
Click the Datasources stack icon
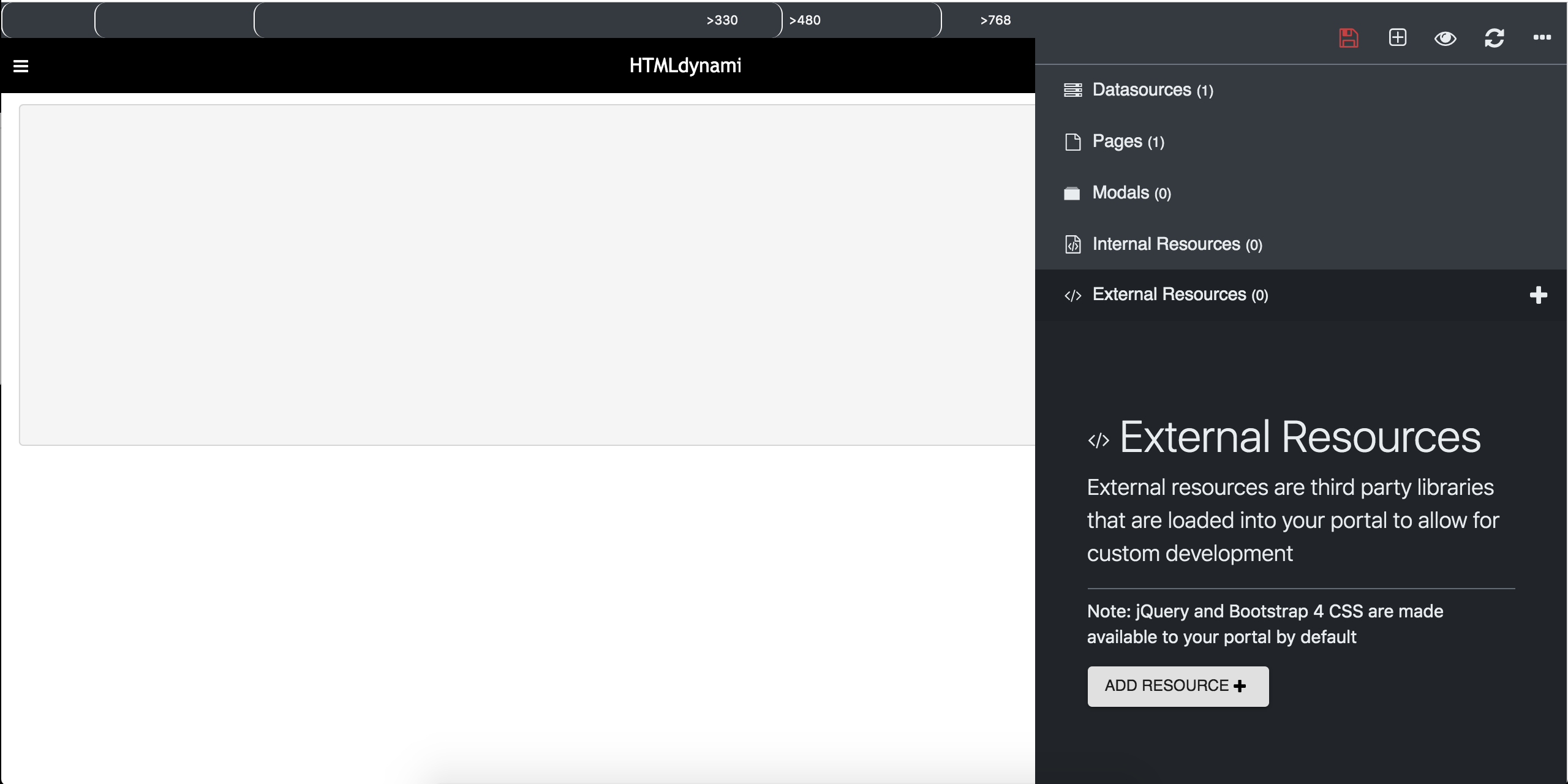pyautogui.click(x=1072, y=90)
